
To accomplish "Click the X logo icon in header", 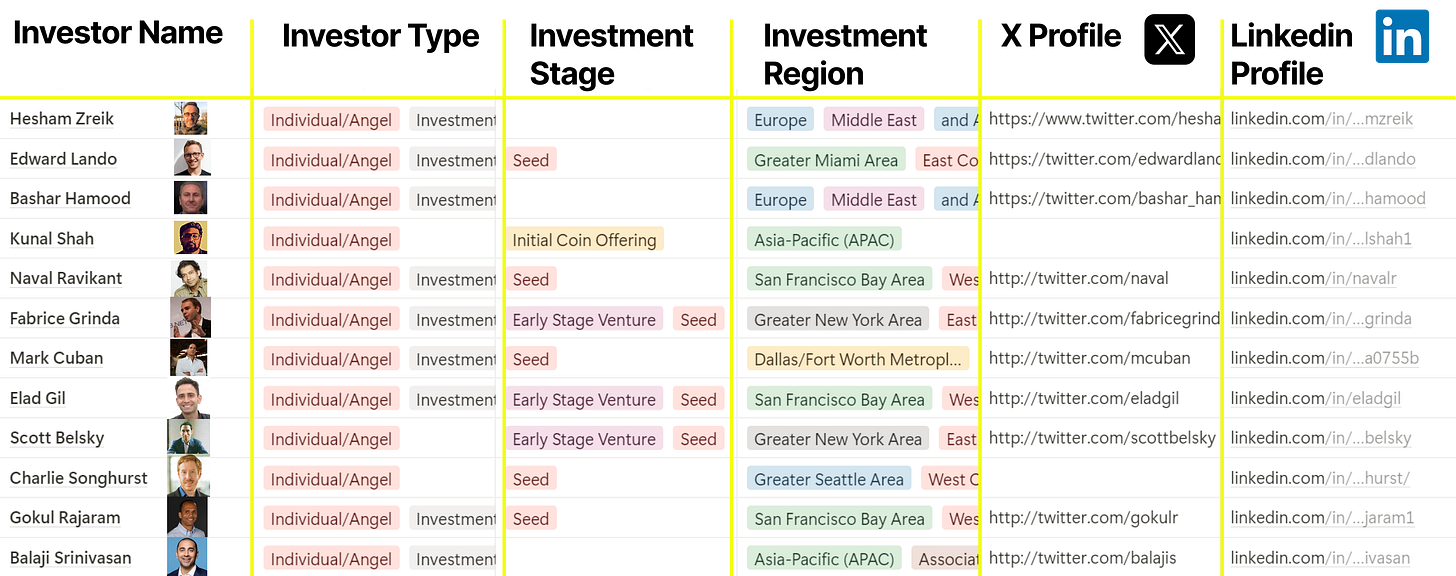I will coord(1169,40).
